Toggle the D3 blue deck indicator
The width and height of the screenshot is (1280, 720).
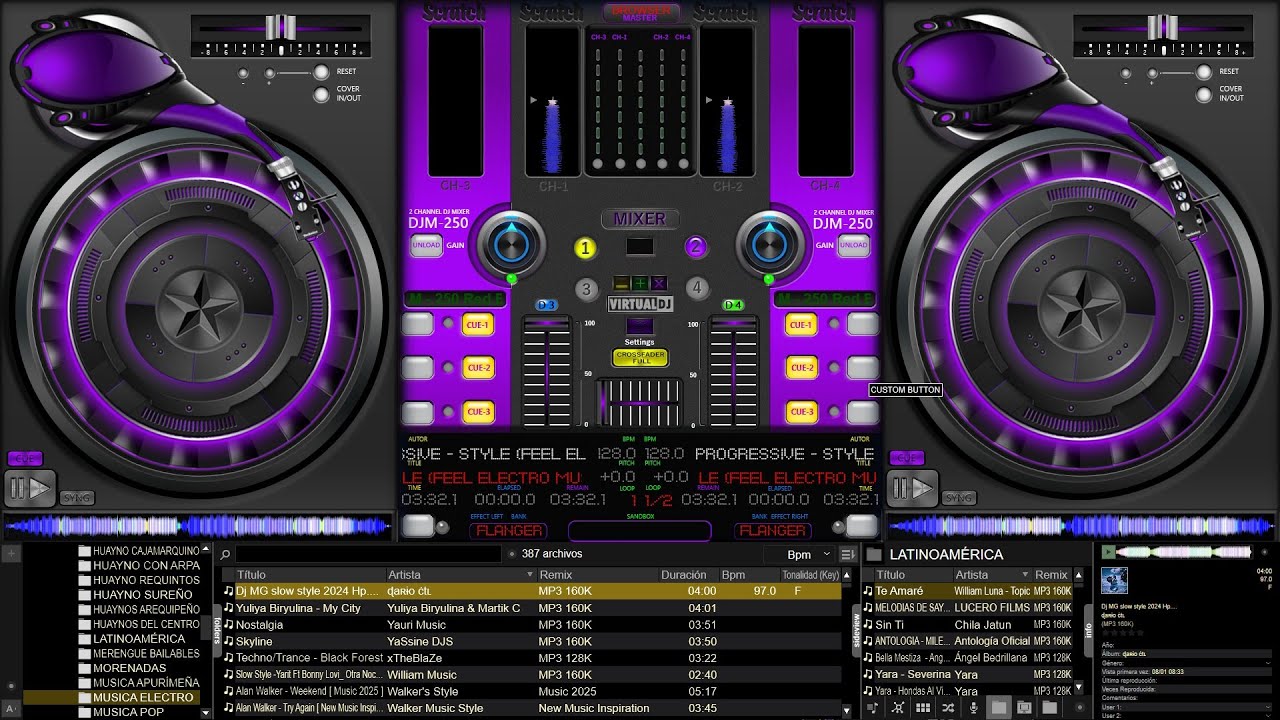[x=546, y=305]
